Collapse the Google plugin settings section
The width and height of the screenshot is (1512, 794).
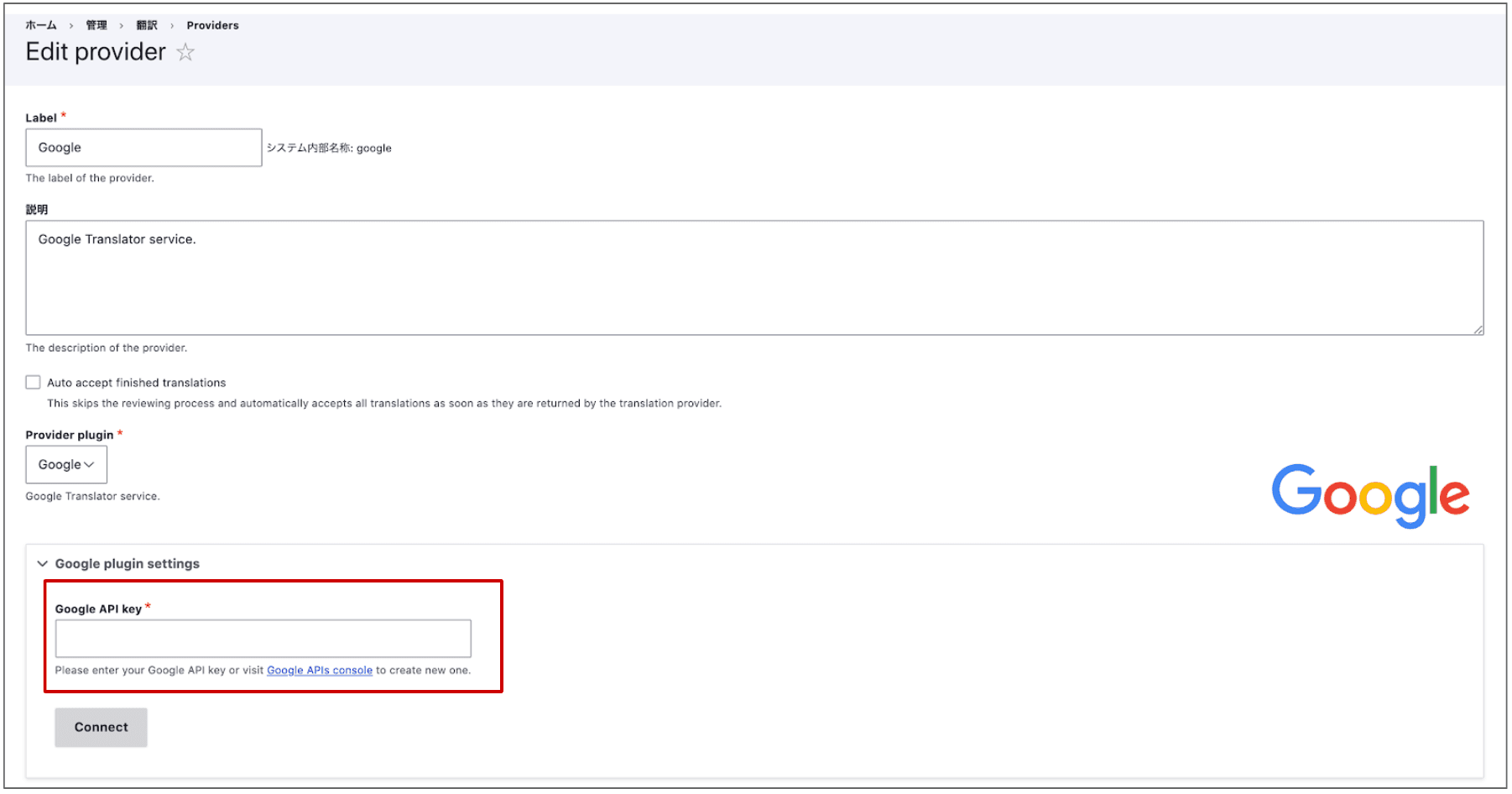pos(118,564)
